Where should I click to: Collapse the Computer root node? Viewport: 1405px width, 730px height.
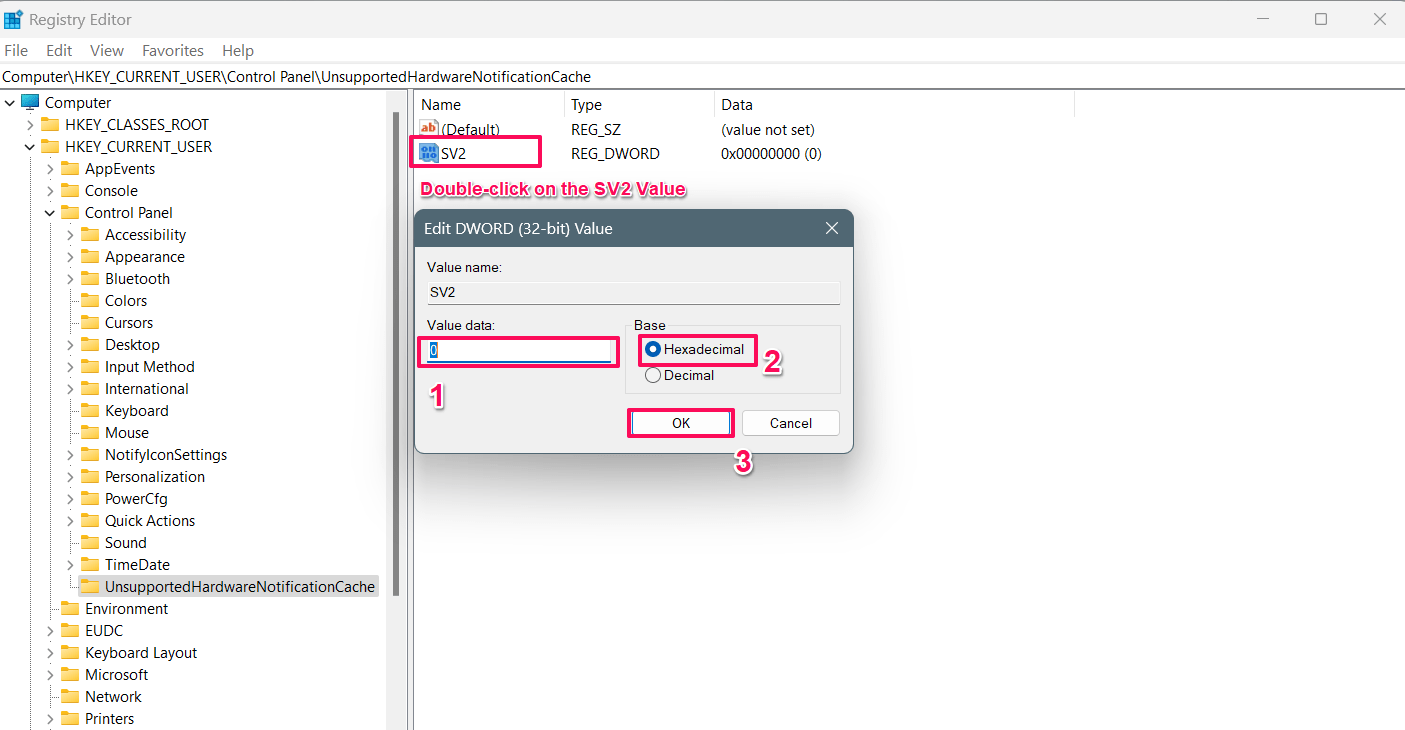(x=10, y=103)
